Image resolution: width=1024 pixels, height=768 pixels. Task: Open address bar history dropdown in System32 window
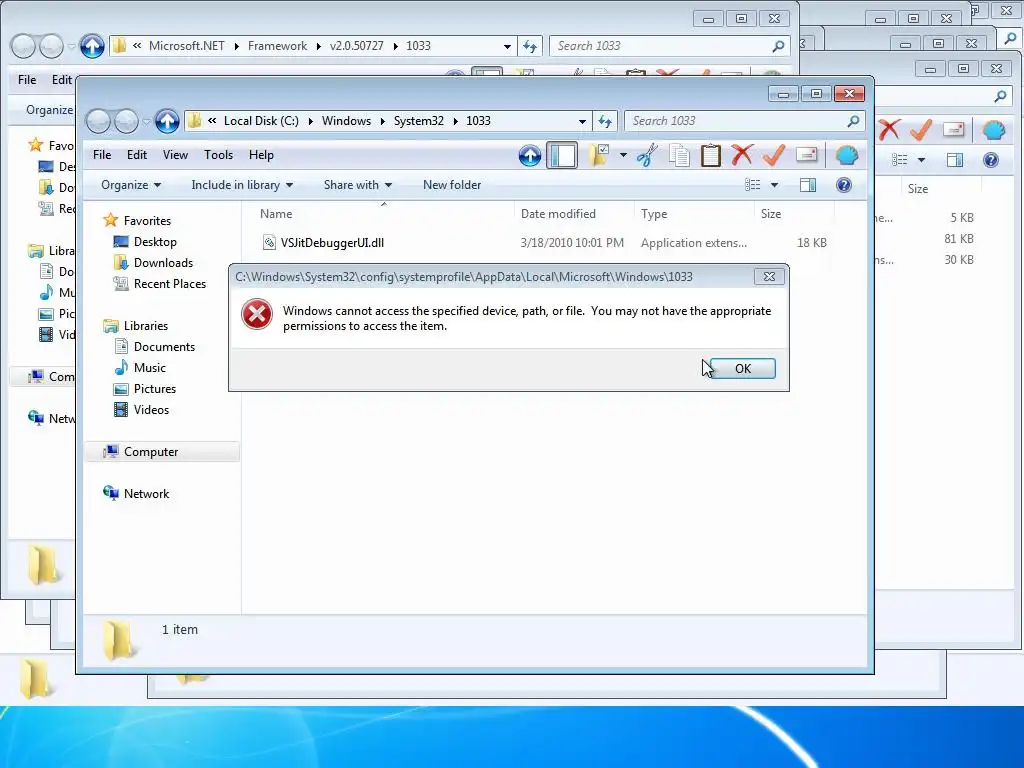point(582,121)
